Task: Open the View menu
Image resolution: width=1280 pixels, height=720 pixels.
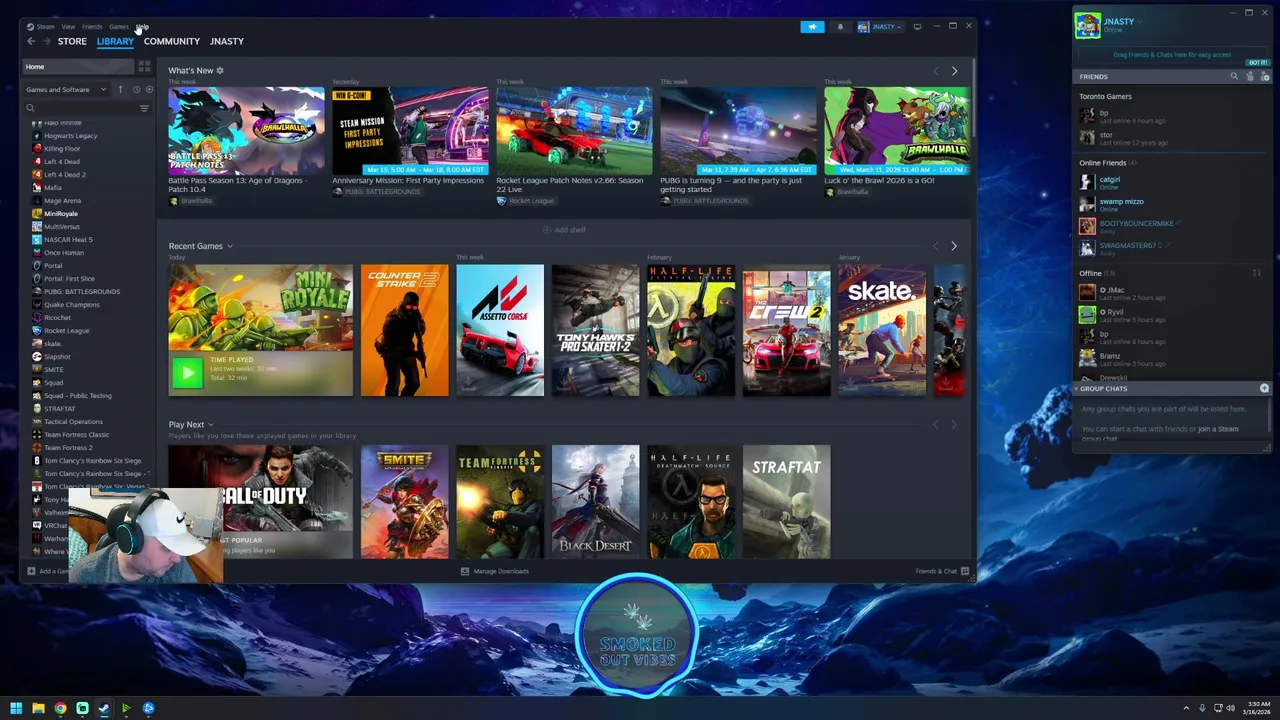Action: point(68,27)
